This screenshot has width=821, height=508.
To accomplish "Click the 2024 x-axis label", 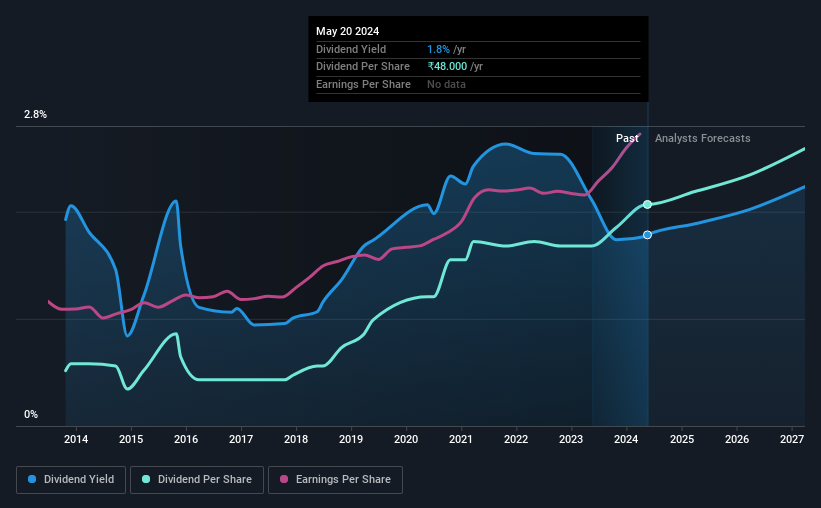I will tap(626, 439).
